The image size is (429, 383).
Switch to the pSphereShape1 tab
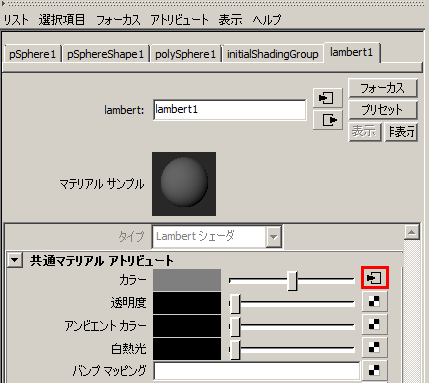(105, 54)
